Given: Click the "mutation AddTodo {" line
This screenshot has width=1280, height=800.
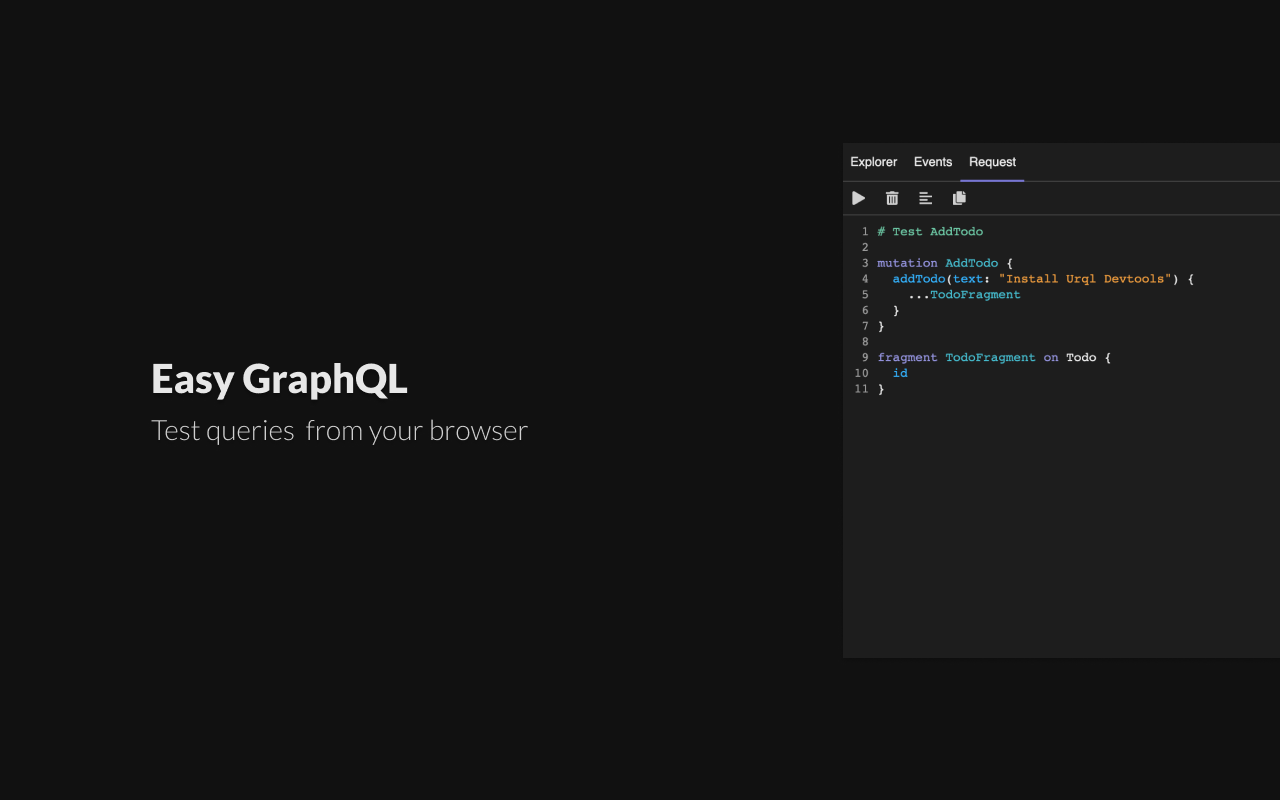Looking at the screenshot, I should click(945, 263).
